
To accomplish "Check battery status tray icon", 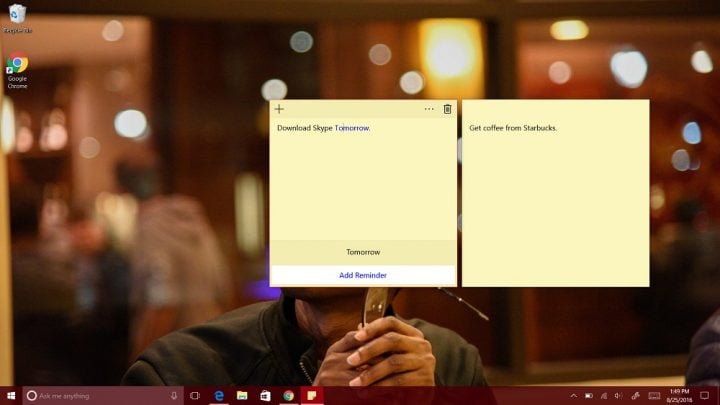I will (x=589, y=396).
